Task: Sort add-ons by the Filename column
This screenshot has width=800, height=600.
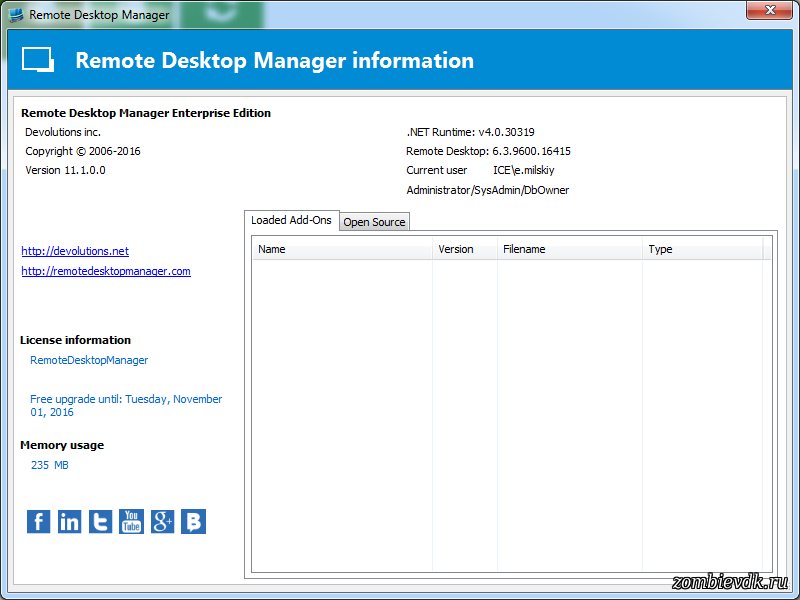Action: [x=570, y=249]
